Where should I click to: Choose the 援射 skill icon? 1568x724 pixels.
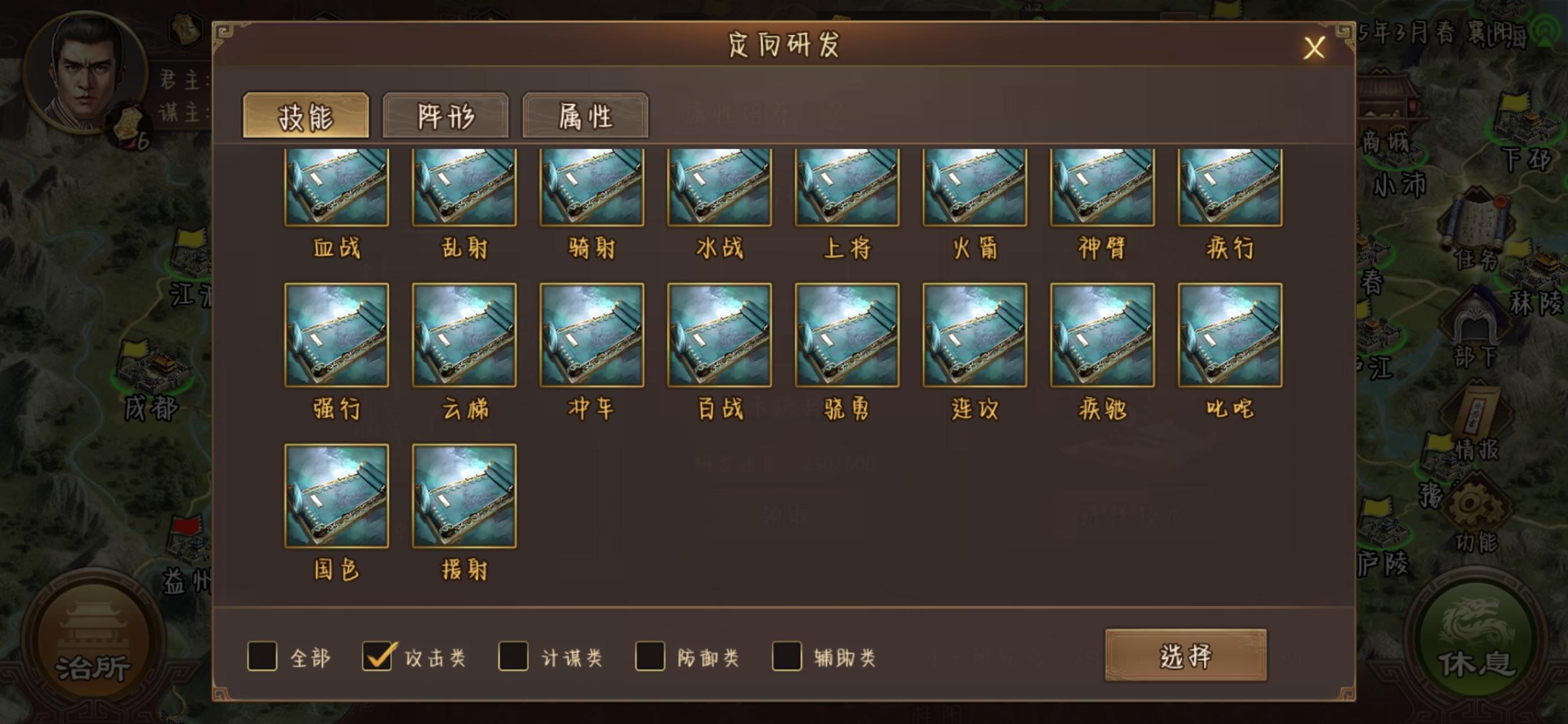[x=464, y=495]
